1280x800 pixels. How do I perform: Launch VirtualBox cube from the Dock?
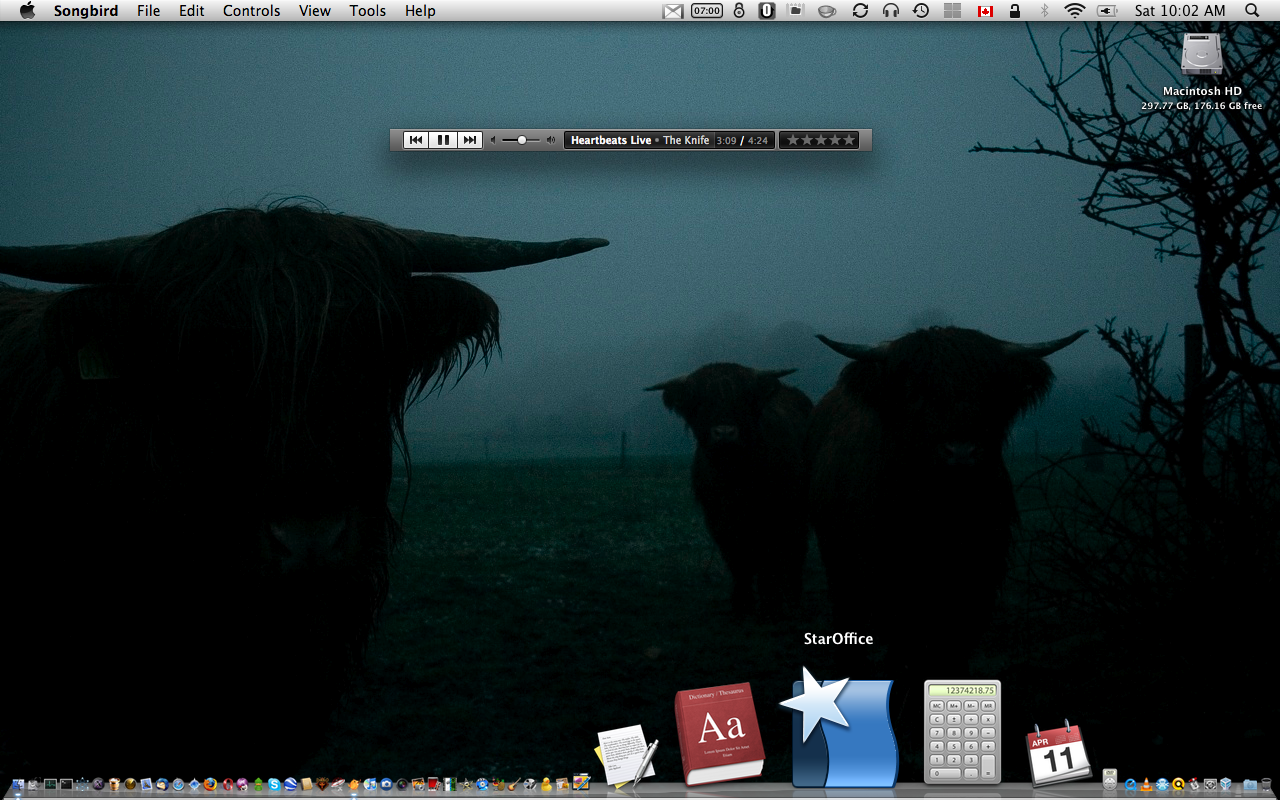(x=1225, y=784)
